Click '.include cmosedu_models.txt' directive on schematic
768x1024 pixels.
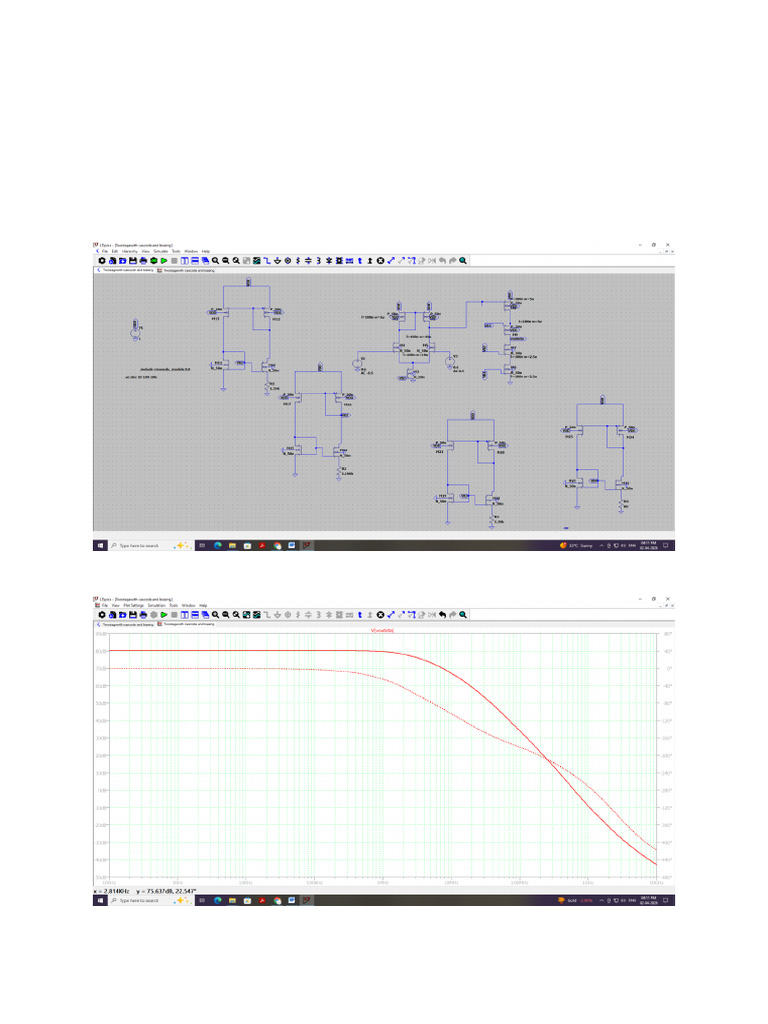tap(165, 369)
